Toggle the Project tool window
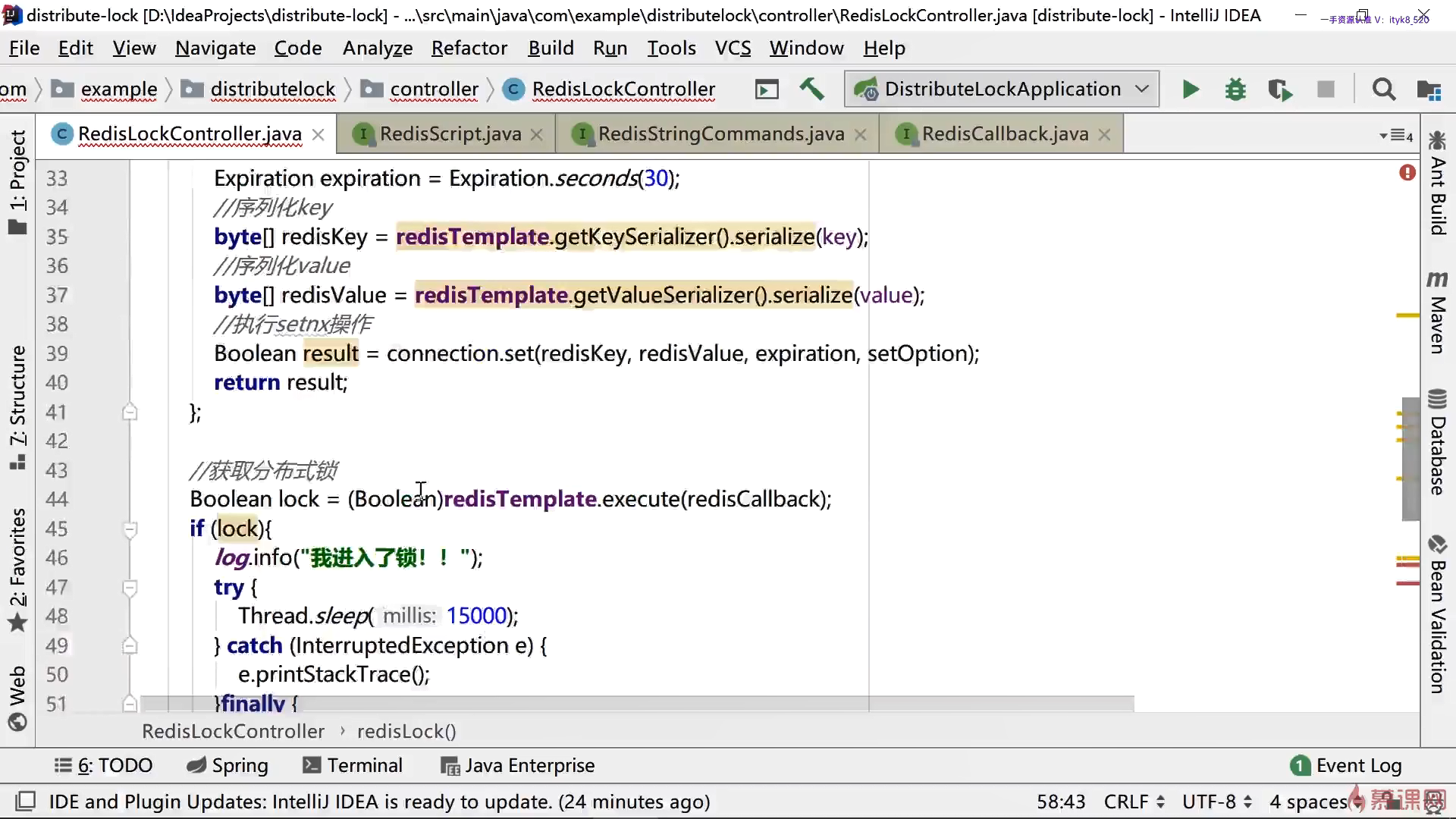Screen dimensions: 1456x819 coord(17,182)
